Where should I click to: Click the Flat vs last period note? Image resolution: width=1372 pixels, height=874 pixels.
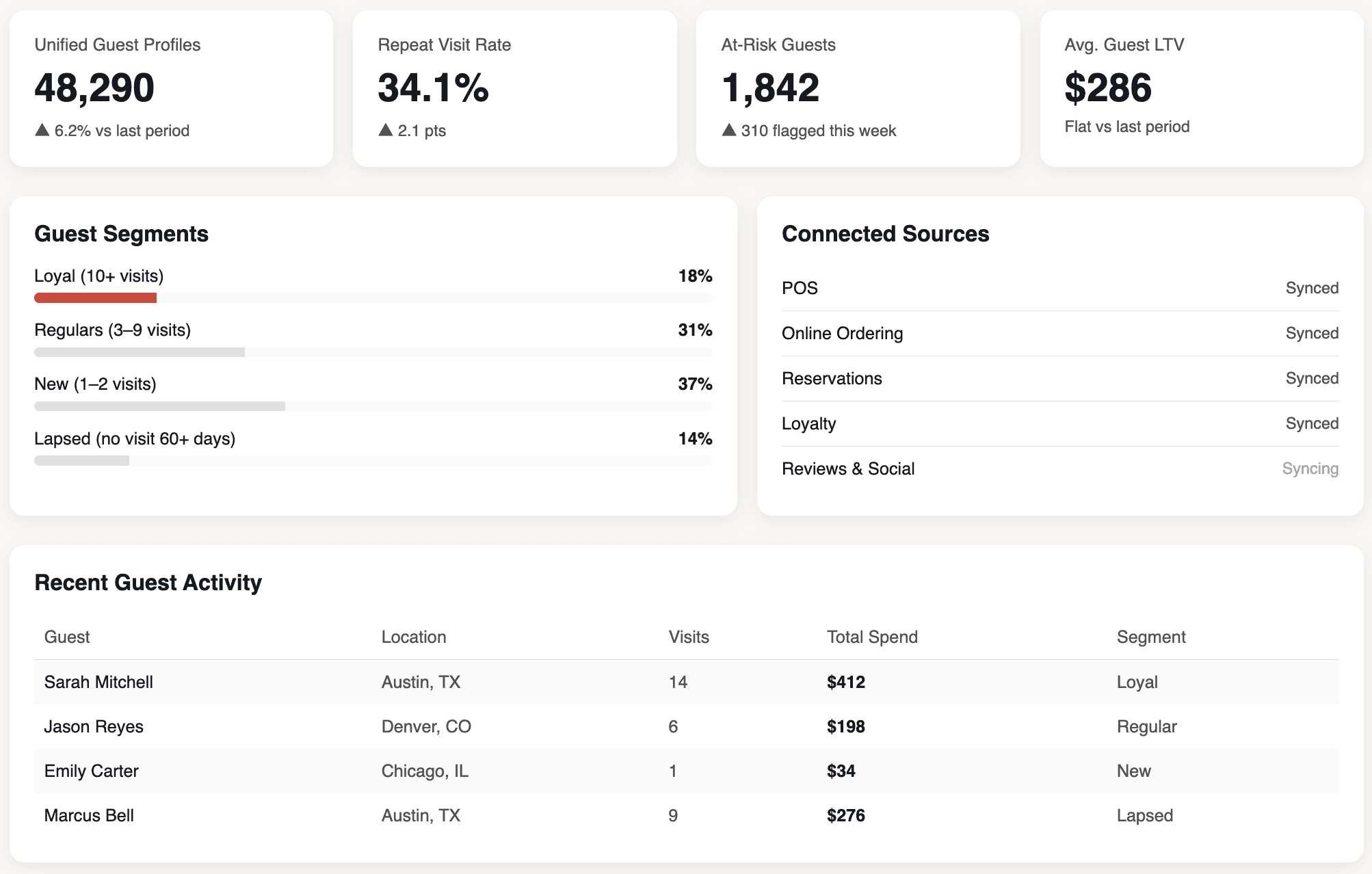[1127, 127]
